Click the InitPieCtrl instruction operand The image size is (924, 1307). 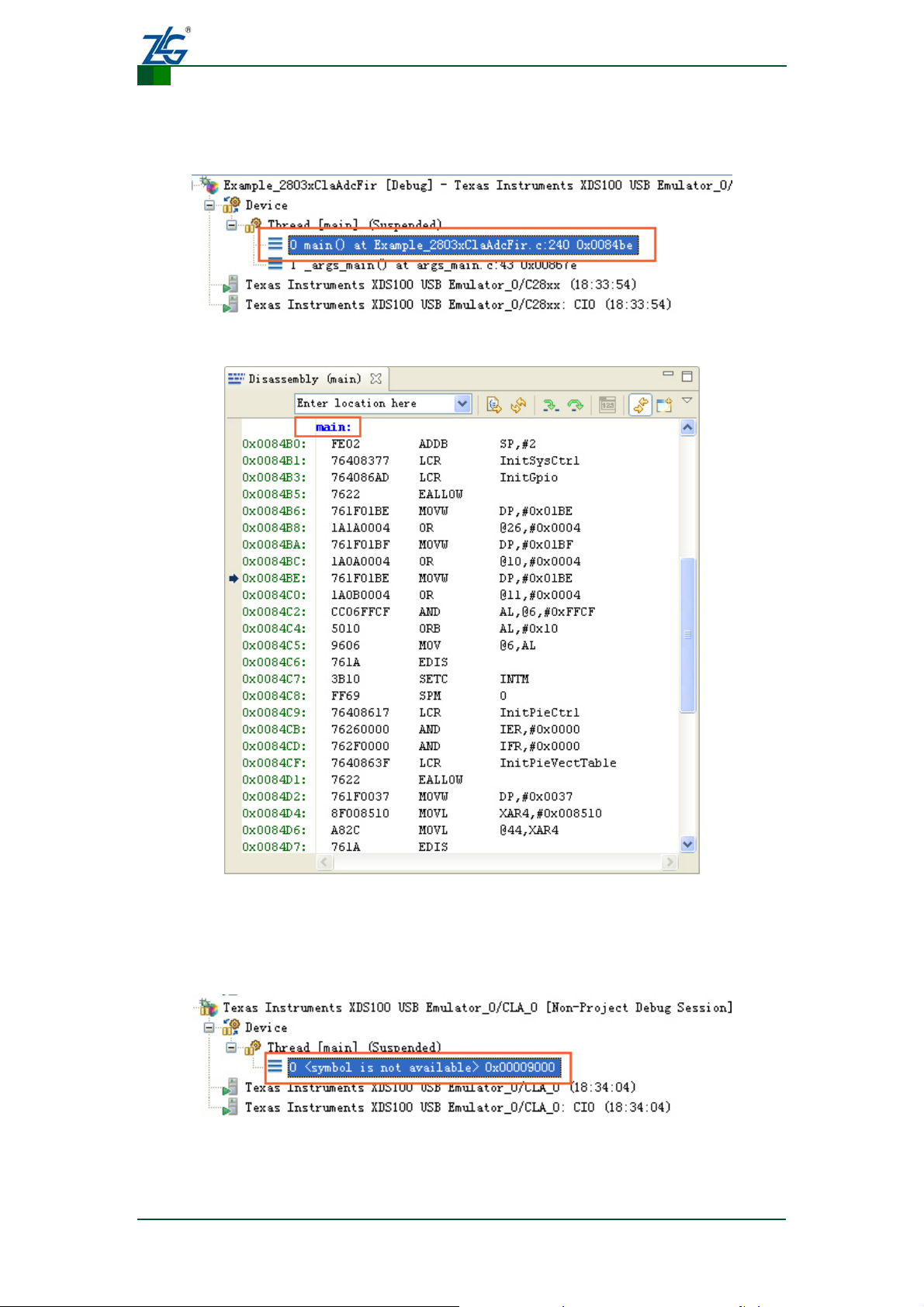(x=540, y=713)
